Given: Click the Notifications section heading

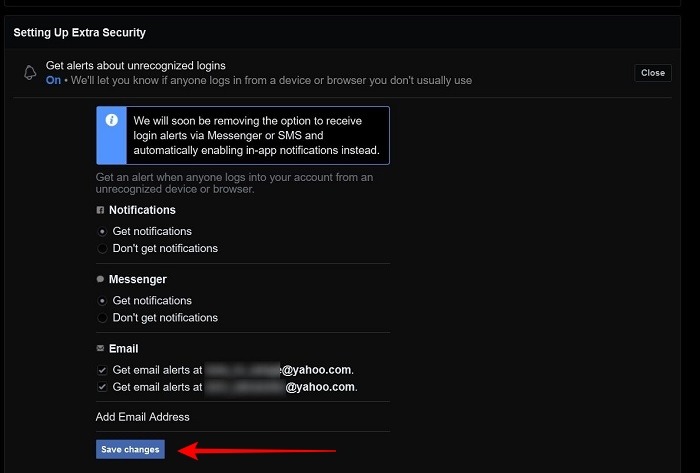Looking at the screenshot, I should click(x=142, y=210).
